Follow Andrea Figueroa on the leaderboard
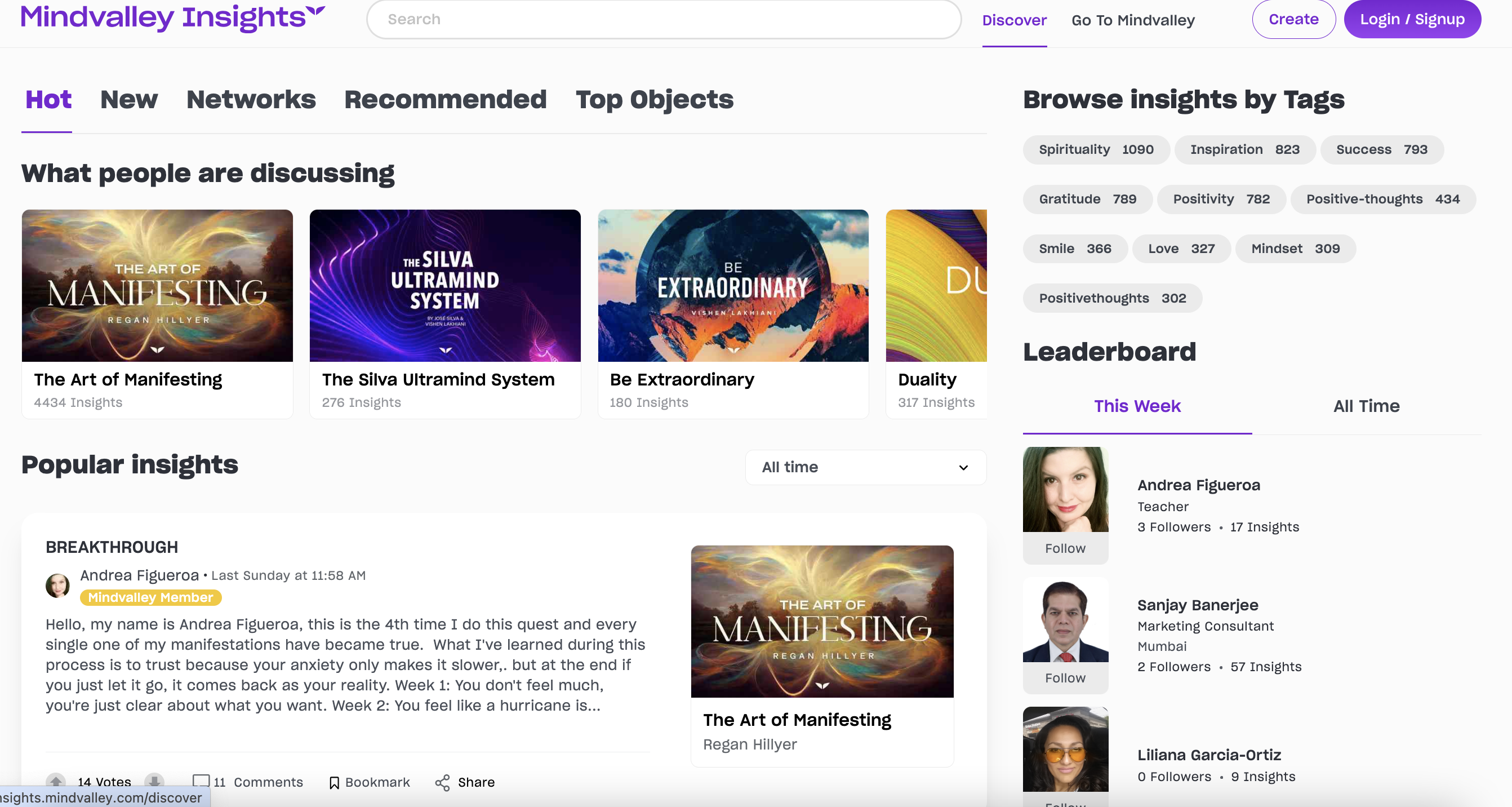Image resolution: width=1512 pixels, height=807 pixels. 1065,548
